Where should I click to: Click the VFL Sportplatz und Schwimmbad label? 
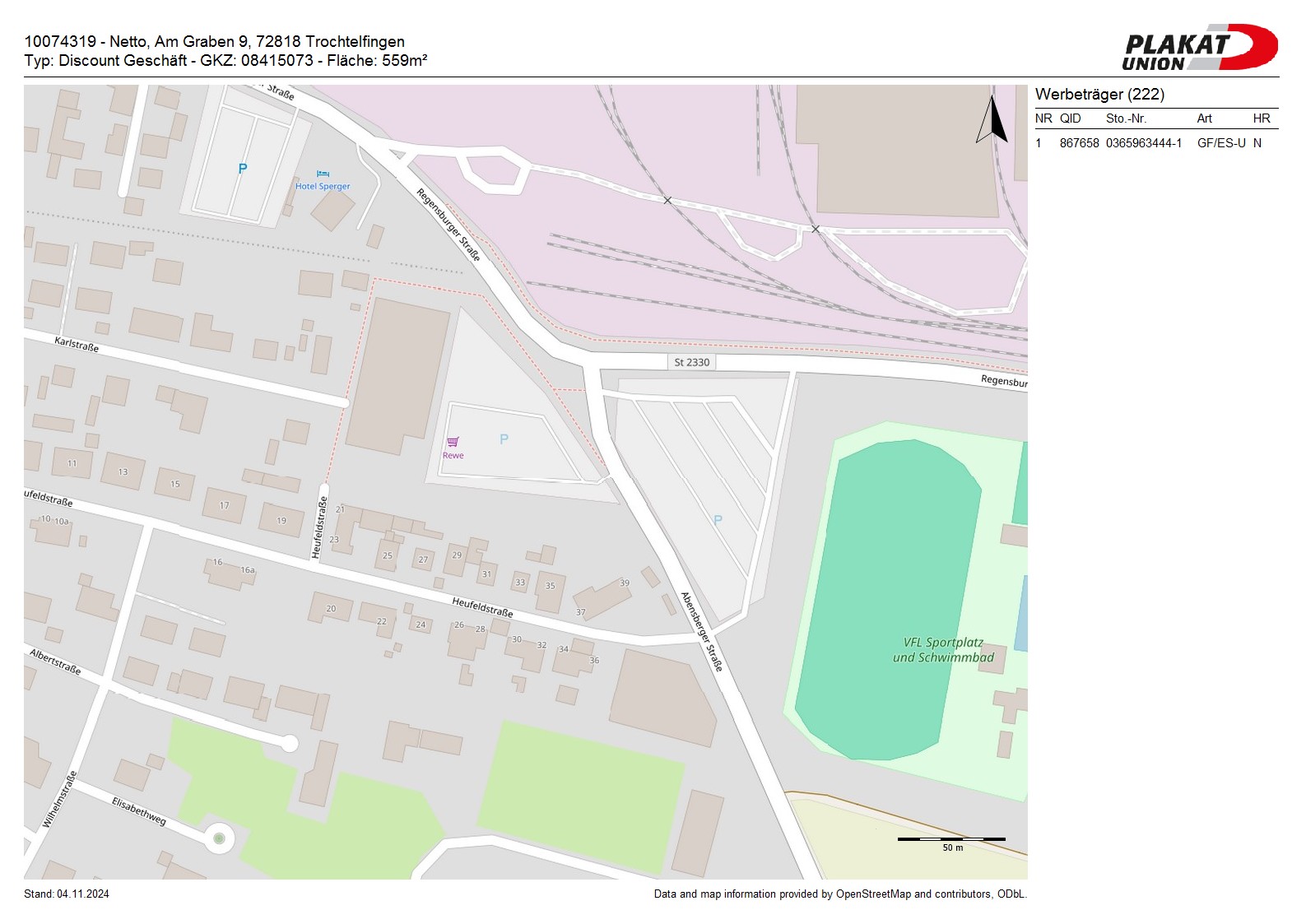[x=943, y=650]
